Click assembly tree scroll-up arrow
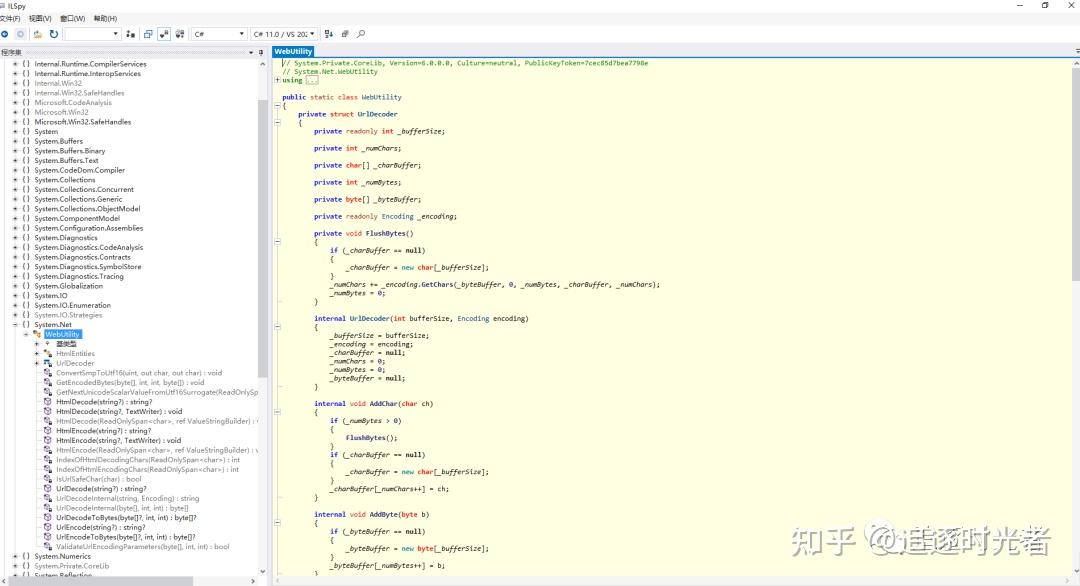 tap(262, 63)
